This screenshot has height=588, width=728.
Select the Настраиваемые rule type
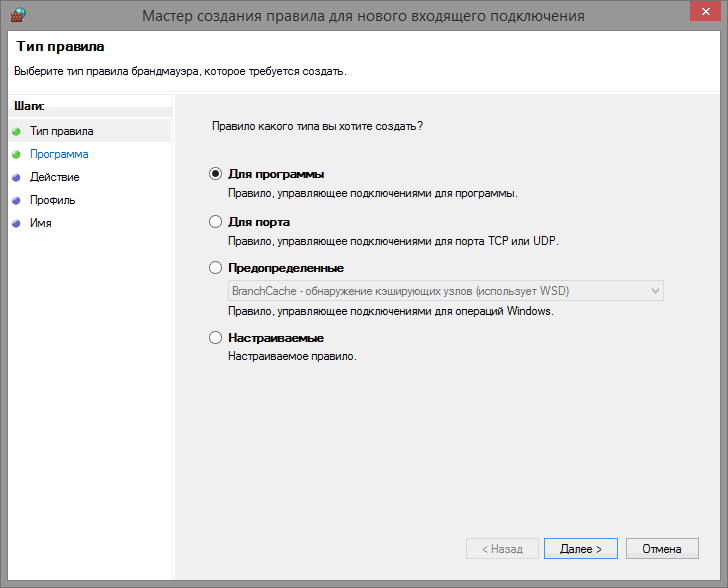pos(215,338)
